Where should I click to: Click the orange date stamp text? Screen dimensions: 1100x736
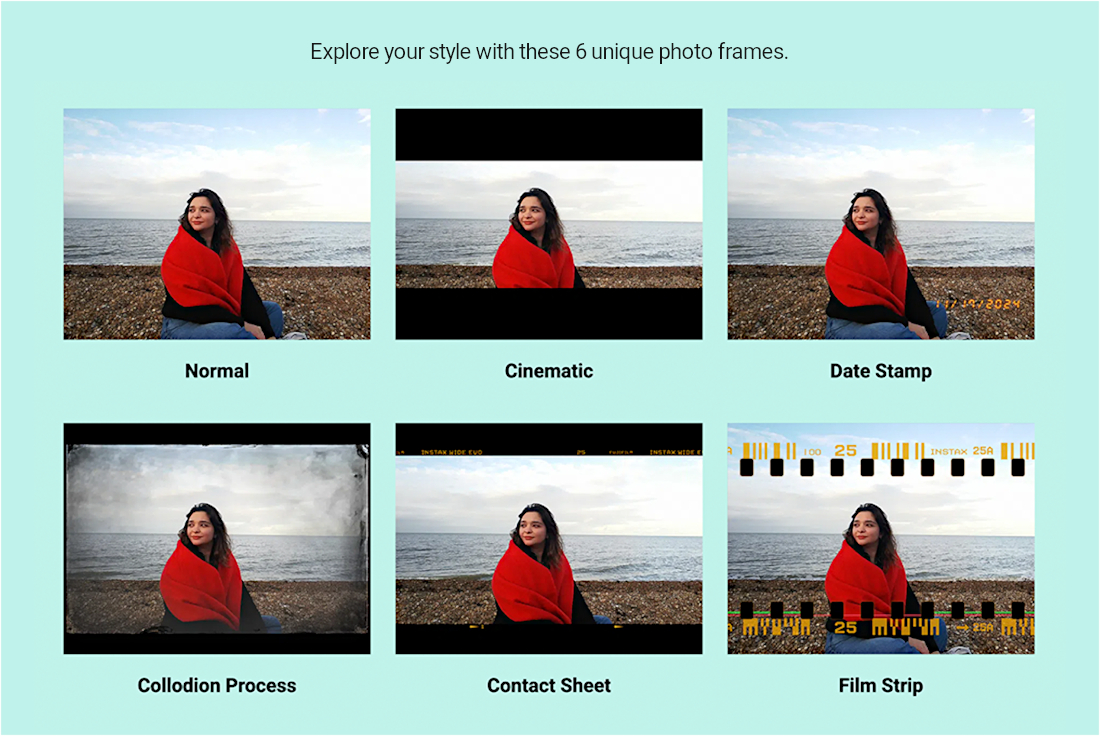(977, 305)
